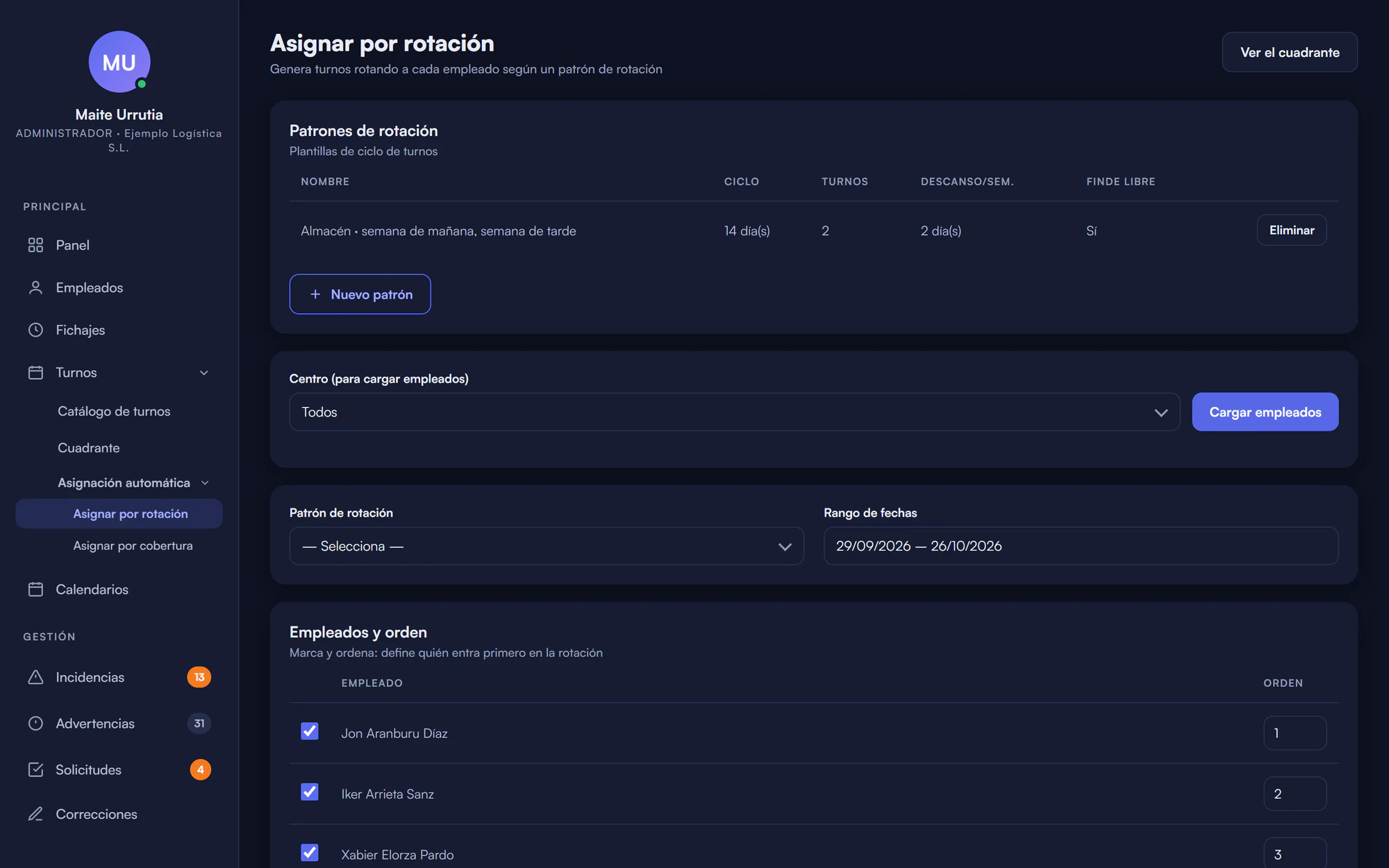Click the Advertencias alert circle icon
Image resolution: width=1389 pixels, height=868 pixels.
35,723
